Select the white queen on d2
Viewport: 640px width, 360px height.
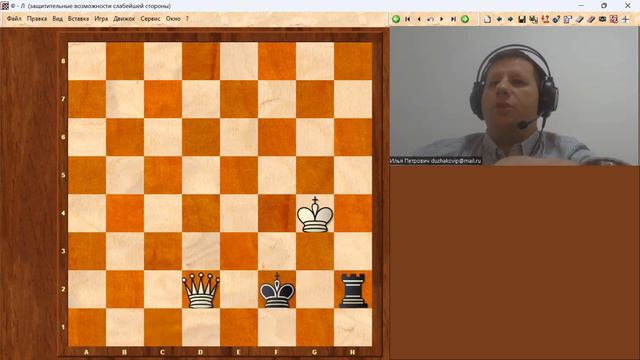[201, 290]
